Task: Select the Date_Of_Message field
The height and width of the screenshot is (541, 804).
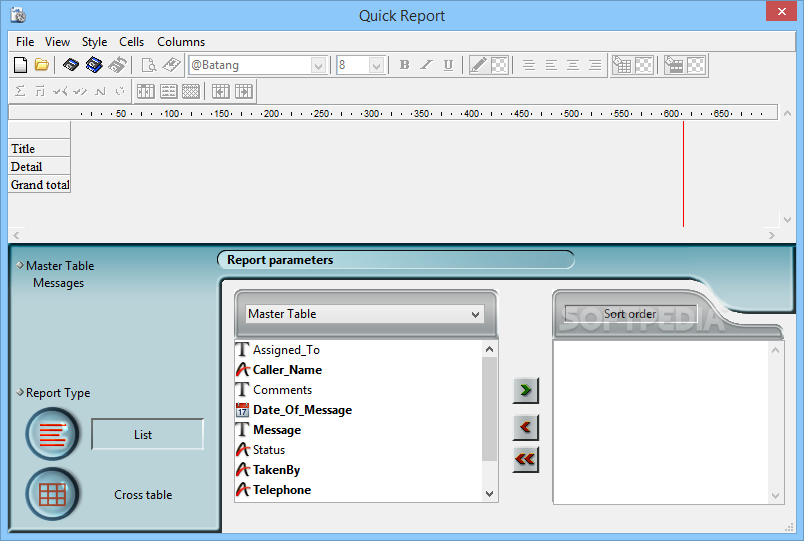Action: point(359,410)
